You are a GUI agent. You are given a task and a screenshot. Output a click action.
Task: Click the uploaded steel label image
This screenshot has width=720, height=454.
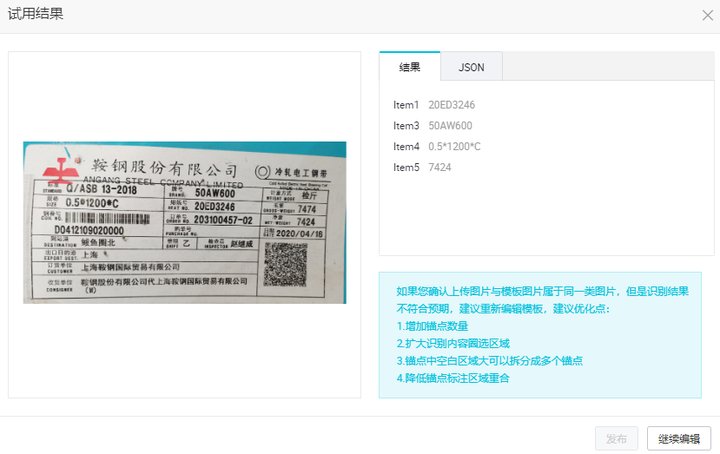[x=185, y=223]
